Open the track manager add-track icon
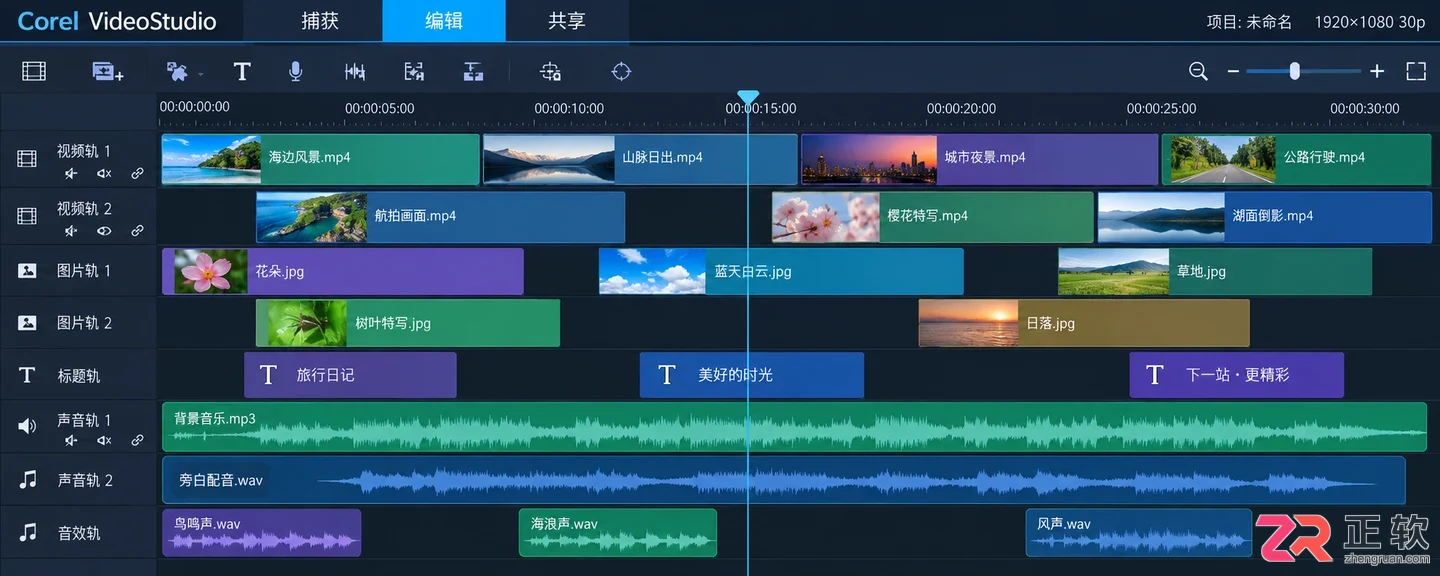The image size is (1440, 576). click(107, 71)
